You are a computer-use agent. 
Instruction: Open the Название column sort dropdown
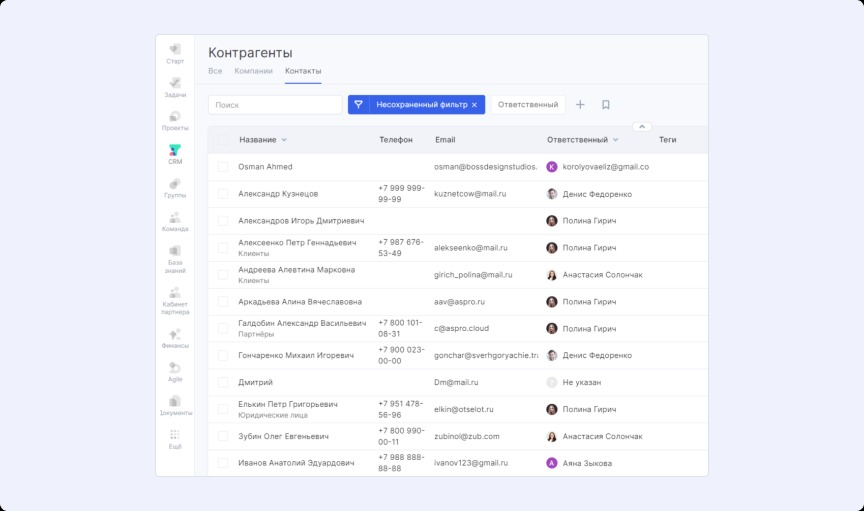point(284,140)
